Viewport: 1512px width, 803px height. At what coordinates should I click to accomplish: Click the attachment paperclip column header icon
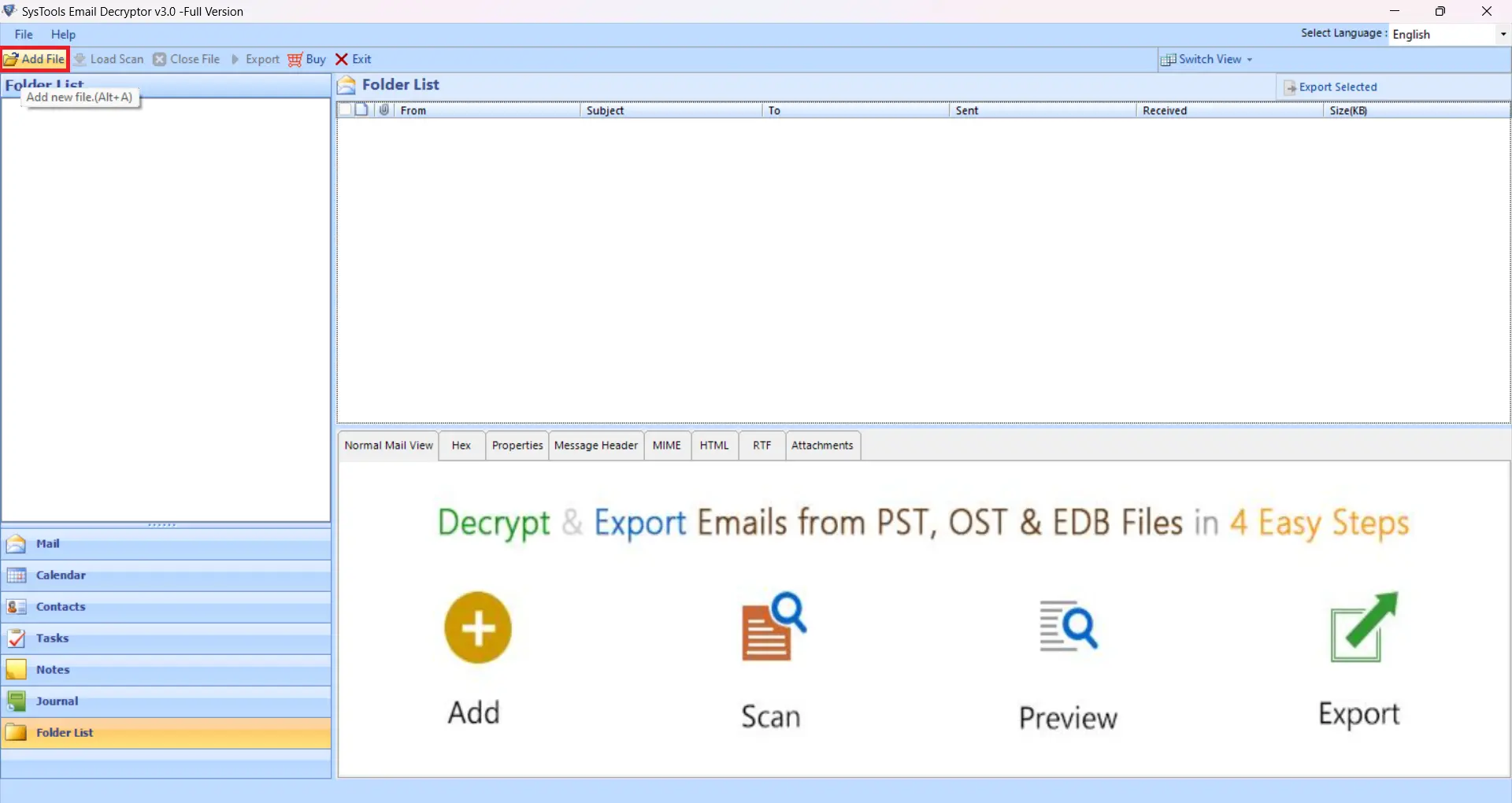384,110
